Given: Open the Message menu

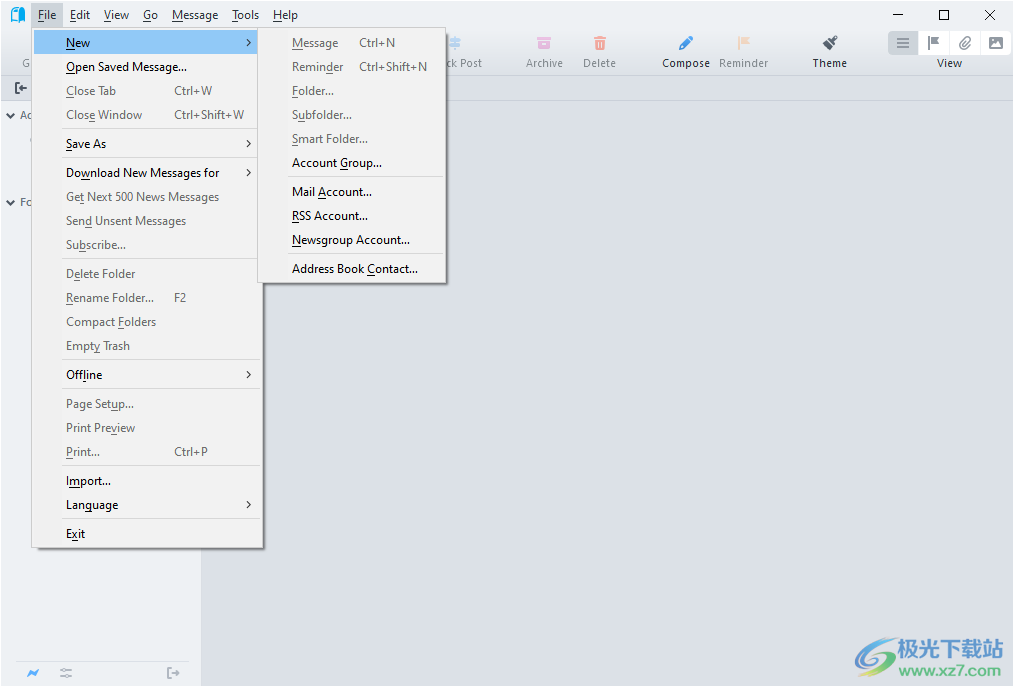Looking at the screenshot, I should 195,15.
